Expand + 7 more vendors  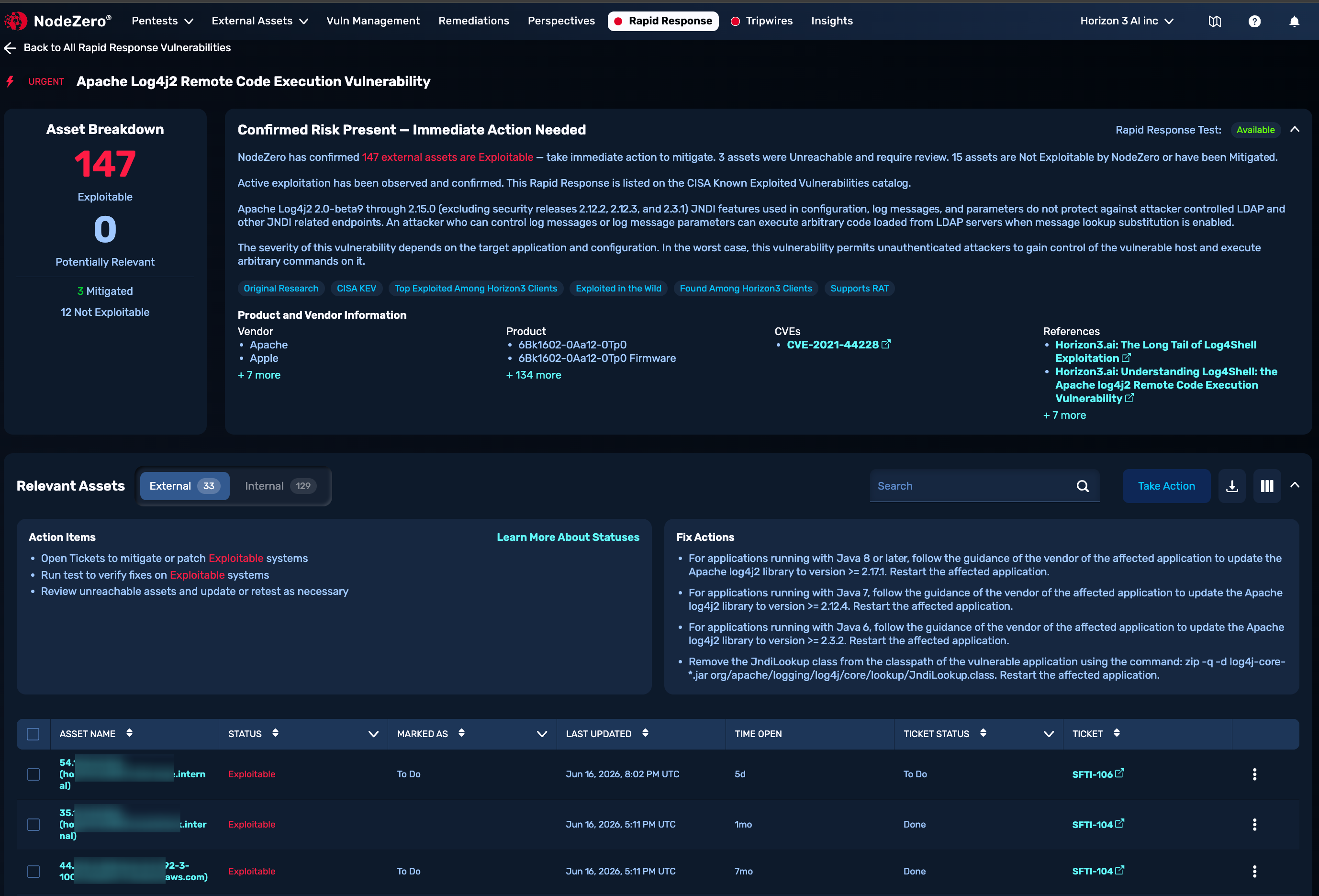click(x=259, y=375)
